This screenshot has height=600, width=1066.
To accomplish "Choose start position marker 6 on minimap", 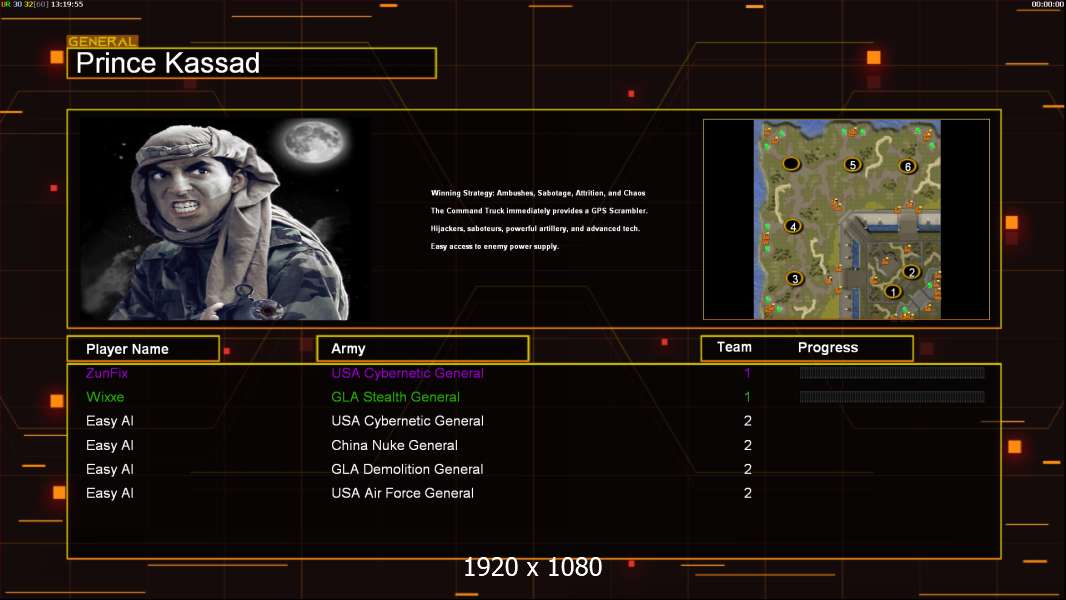I will click(908, 166).
